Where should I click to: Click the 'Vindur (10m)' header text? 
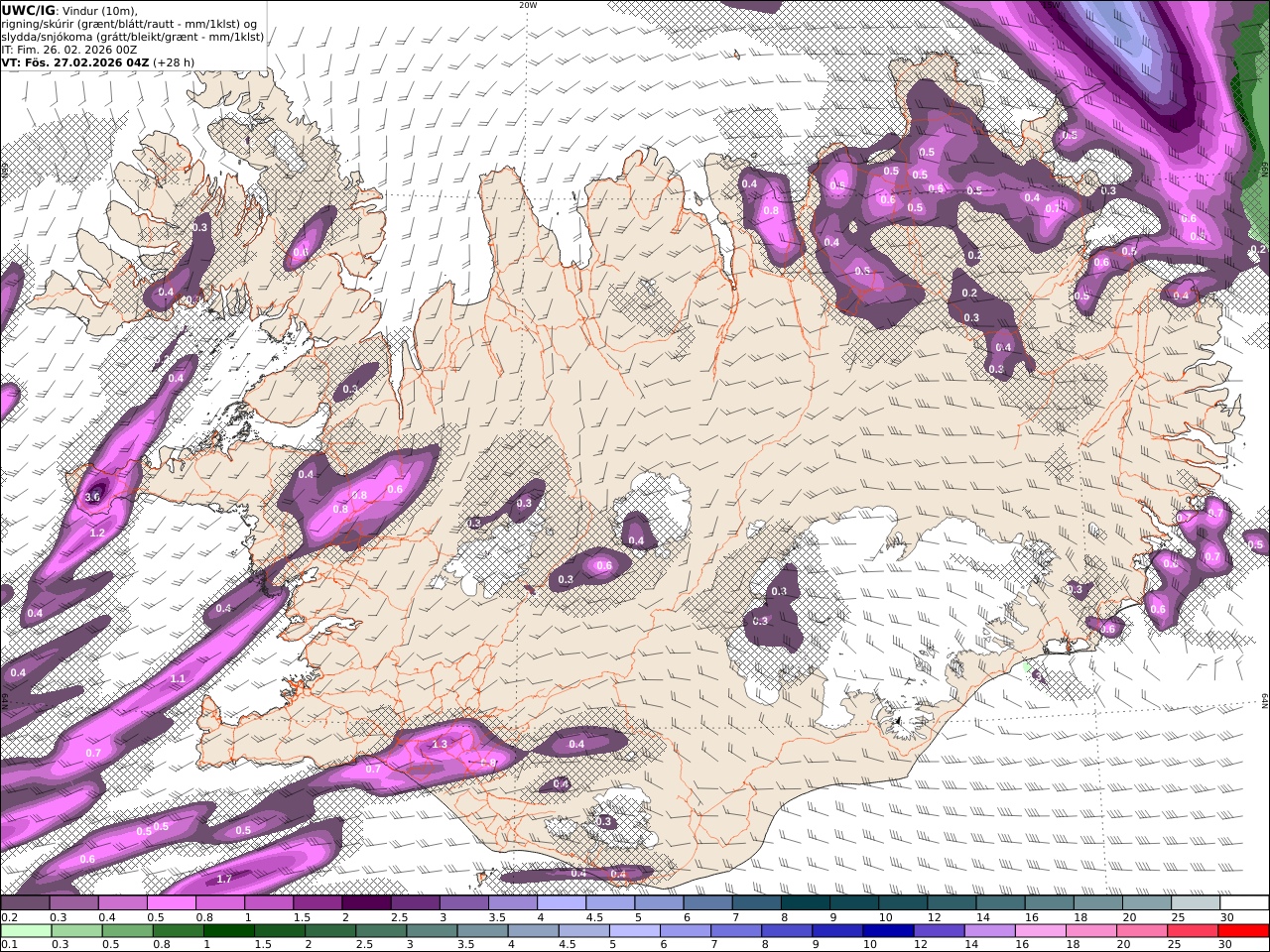(x=98, y=10)
